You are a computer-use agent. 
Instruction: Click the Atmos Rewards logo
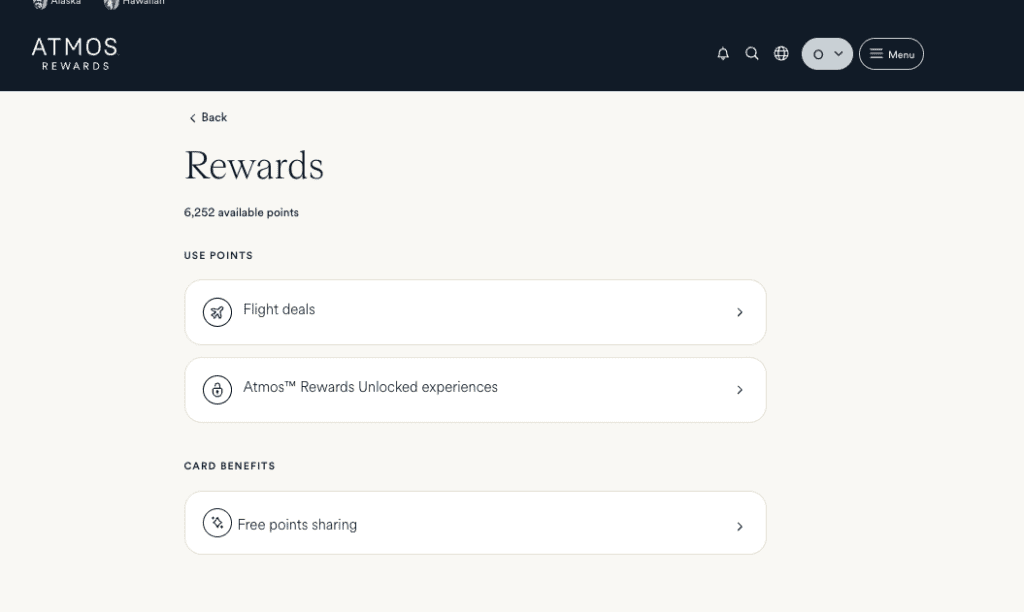tap(74, 54)
